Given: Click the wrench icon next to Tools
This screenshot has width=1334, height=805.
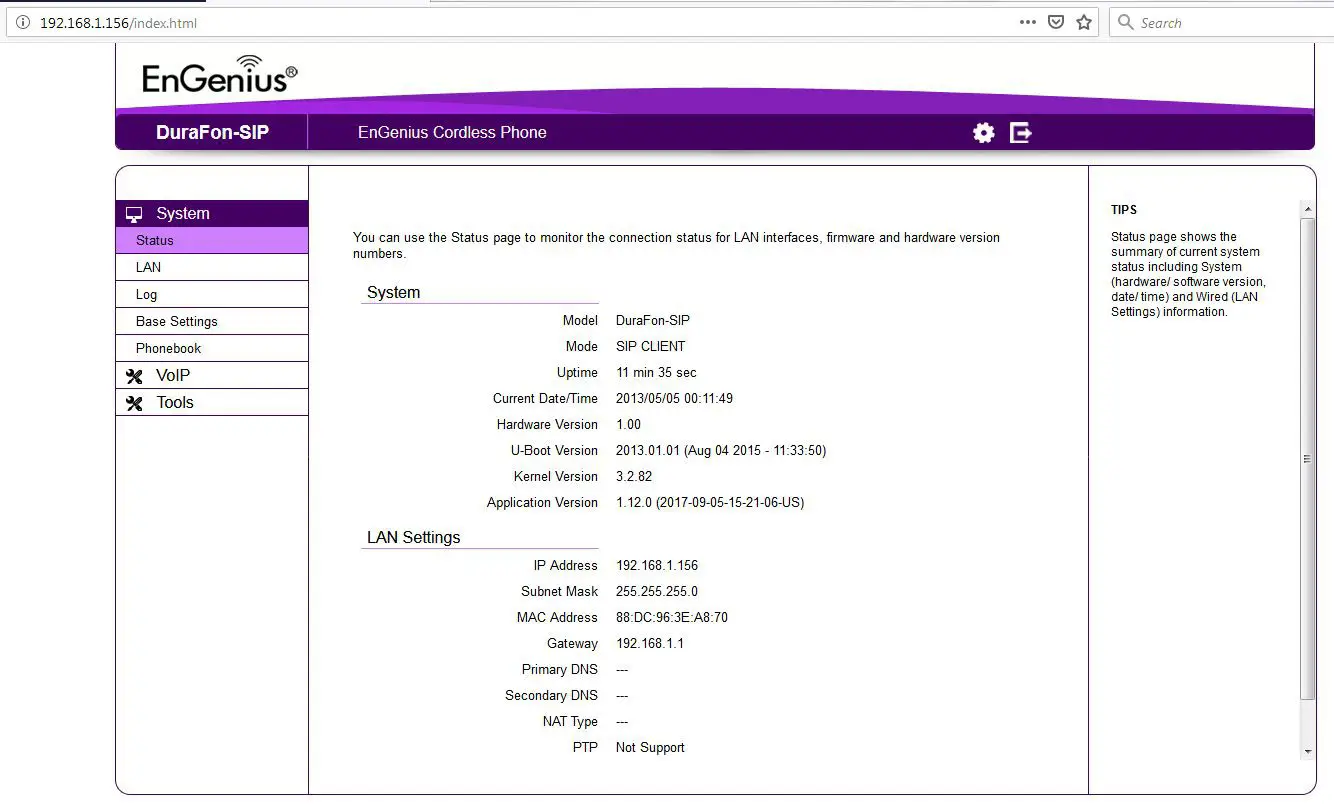Looking at the screenshot, I should pyautogui.click(x=136, y=402).
